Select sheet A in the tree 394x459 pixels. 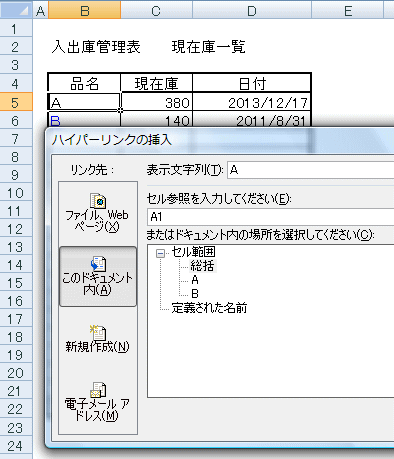(195, 280)
